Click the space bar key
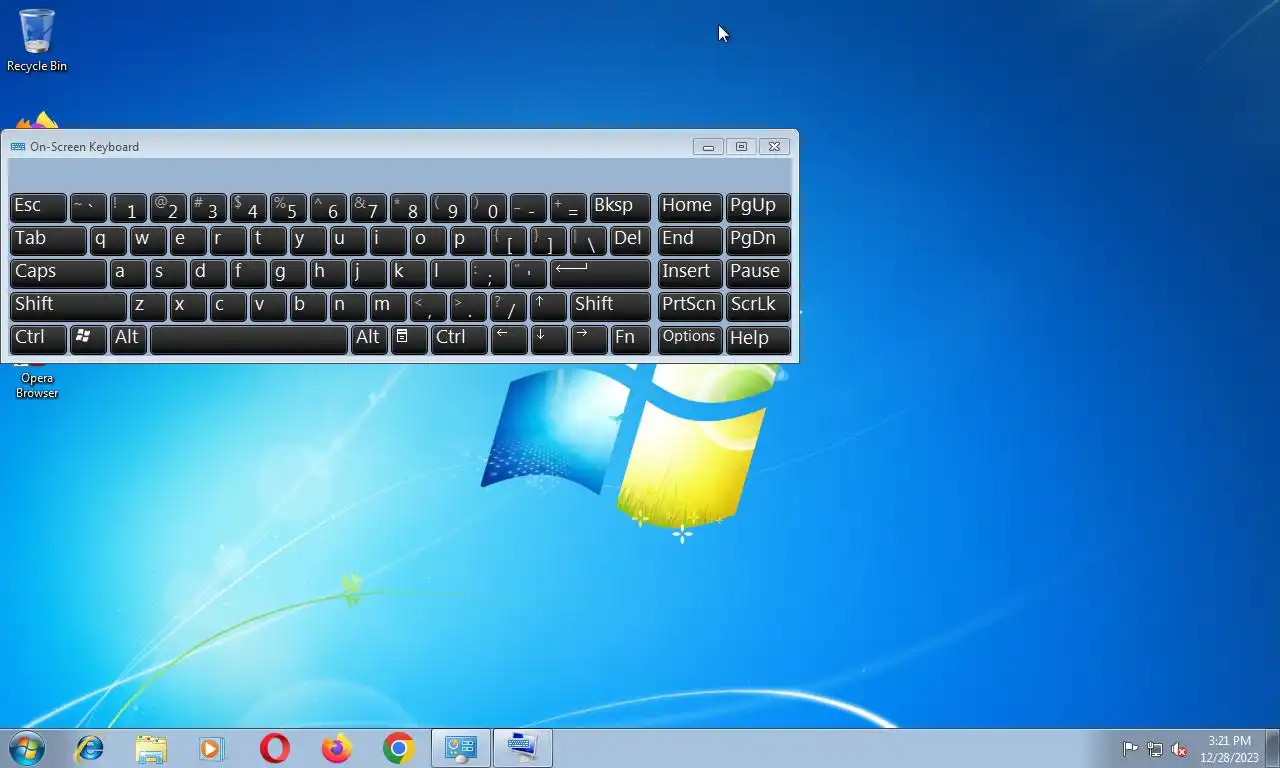 (249, 339)
